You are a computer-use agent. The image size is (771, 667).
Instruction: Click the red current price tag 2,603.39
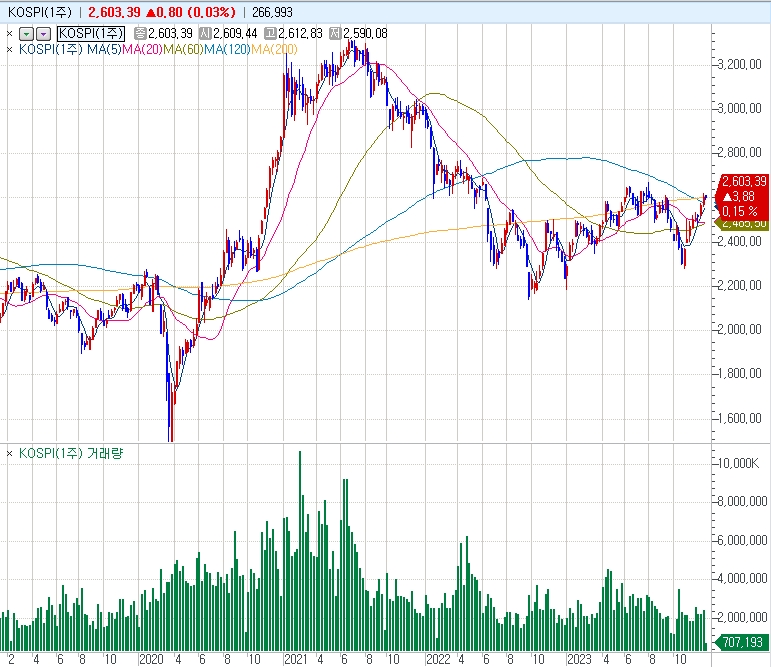tap(744, 182)
